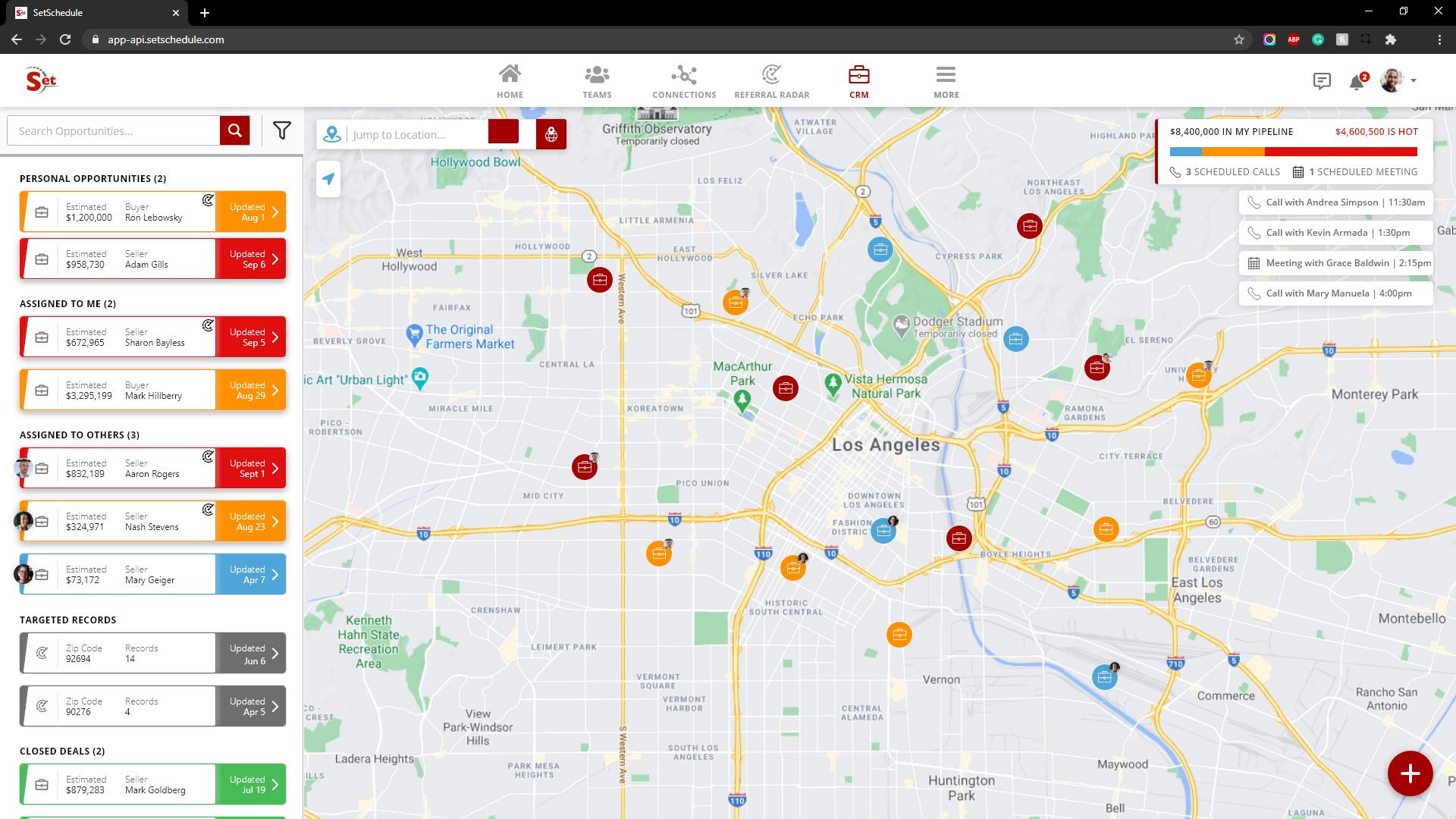Expand Aaron Rogers opportunity chevron
The width and height of the screenshot is (1456, 819).
[275, 469]
